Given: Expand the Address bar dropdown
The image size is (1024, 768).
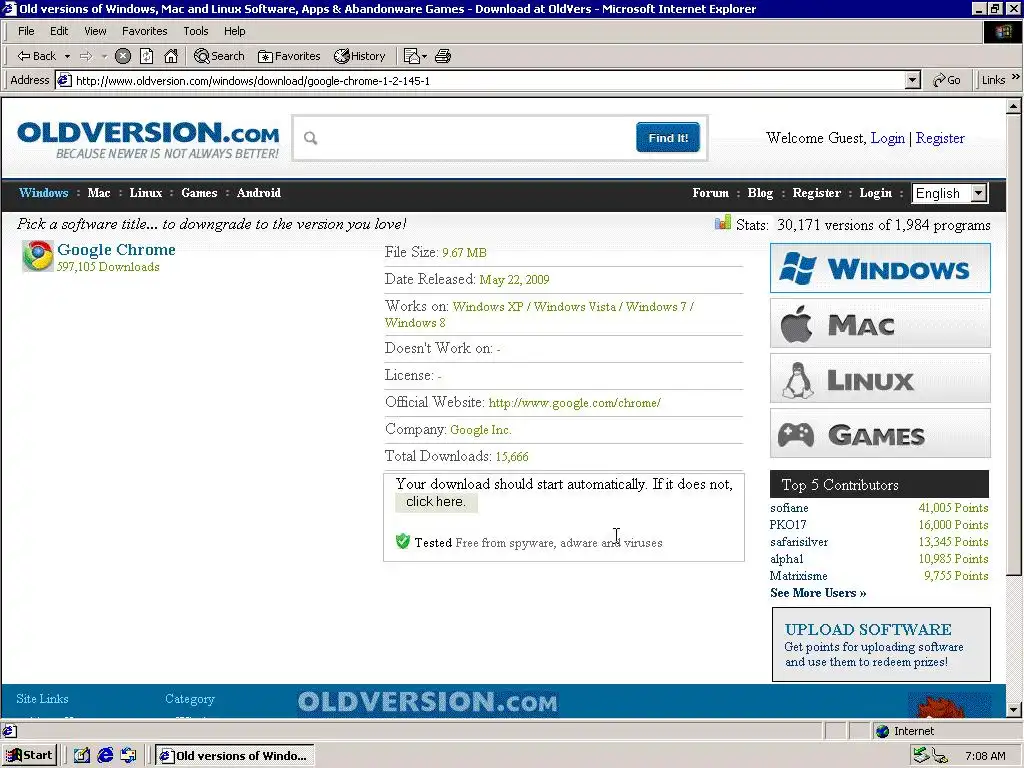Looking at the screenshot, I should tap(913, 80).
